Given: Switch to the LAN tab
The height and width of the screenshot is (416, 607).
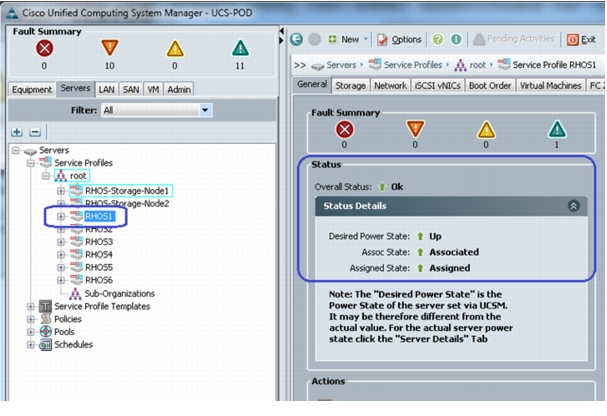Looking at the screenshot, I should tap(106, 89).
